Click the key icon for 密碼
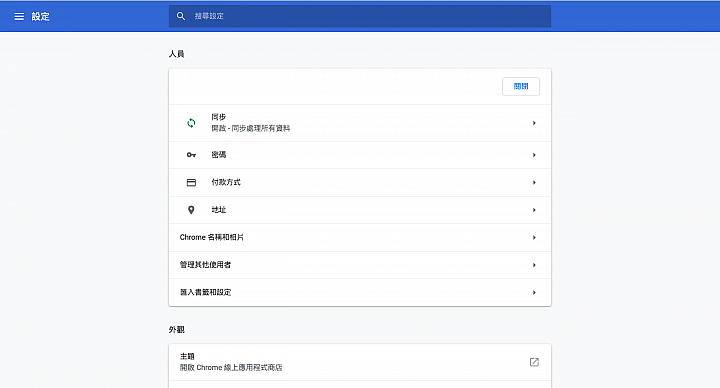 coord(191,155)
